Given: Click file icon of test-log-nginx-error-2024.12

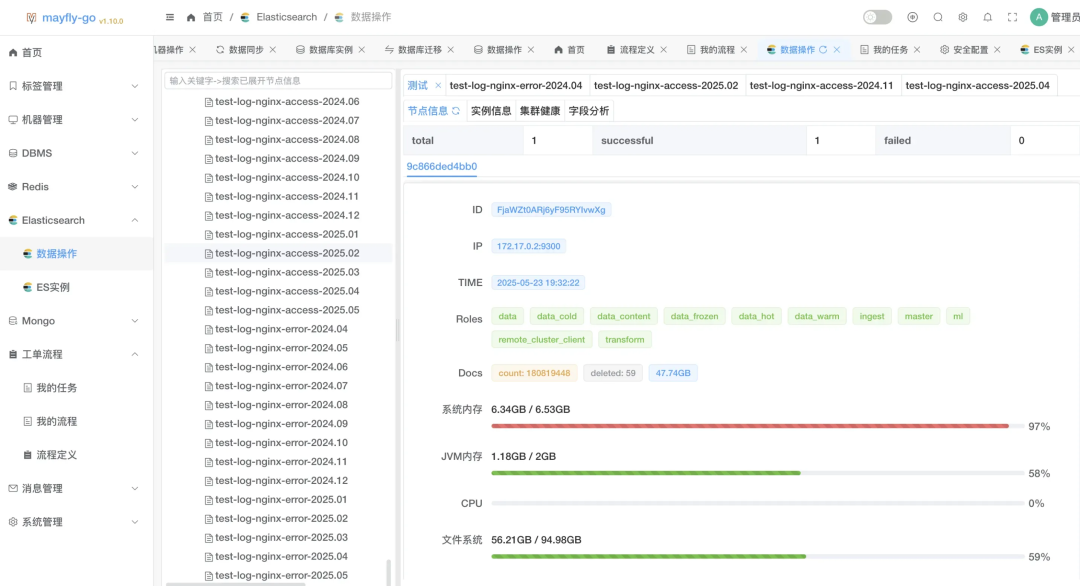Looking at the screenshot, I should [209, 481].
